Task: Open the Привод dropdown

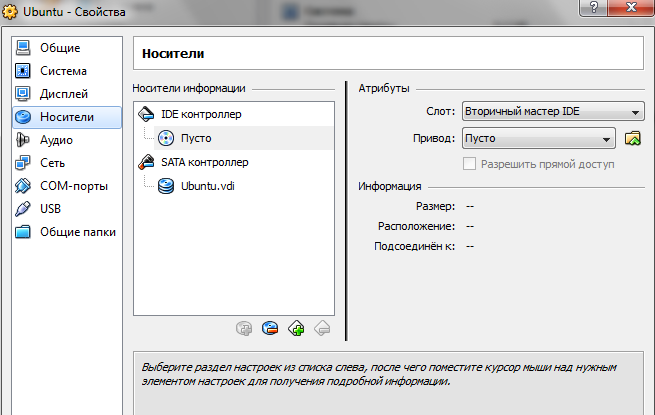Action: (x=538, y=138)
